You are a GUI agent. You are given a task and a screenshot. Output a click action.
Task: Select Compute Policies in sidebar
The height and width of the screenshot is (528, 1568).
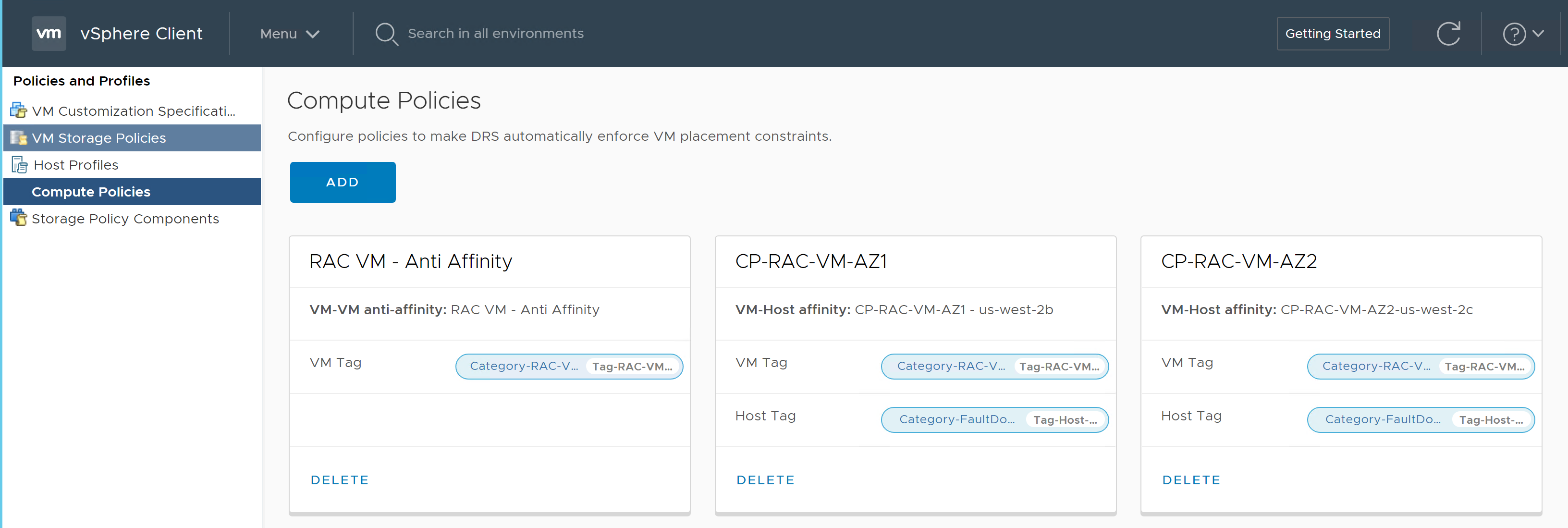[x=91, y=192]
